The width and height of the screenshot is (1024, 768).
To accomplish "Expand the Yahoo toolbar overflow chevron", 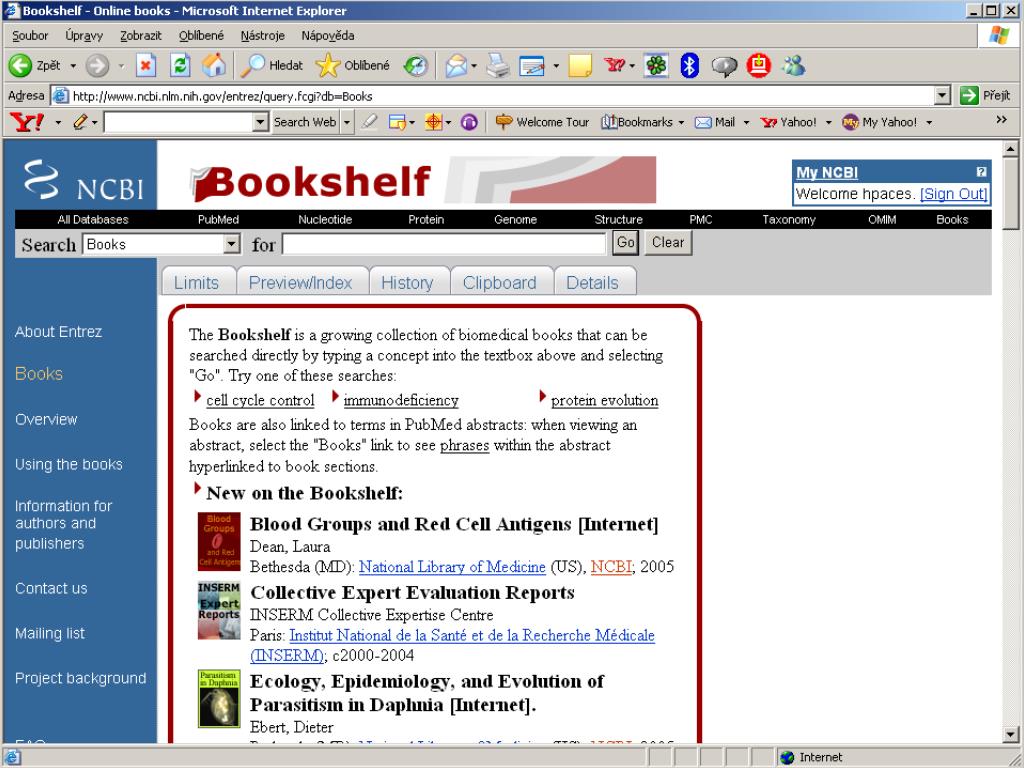I will [x=1001, y=120].
